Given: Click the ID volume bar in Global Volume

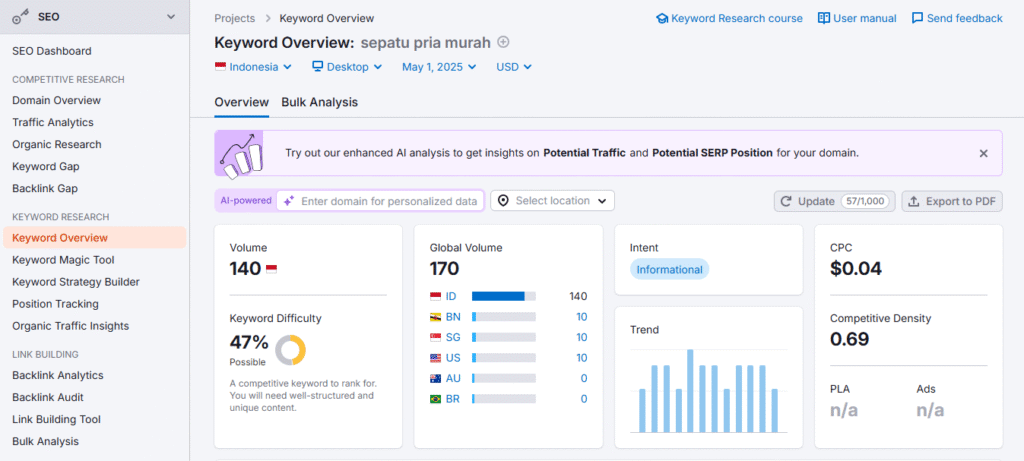Looking at the screenshot, I should coord(504,296).
